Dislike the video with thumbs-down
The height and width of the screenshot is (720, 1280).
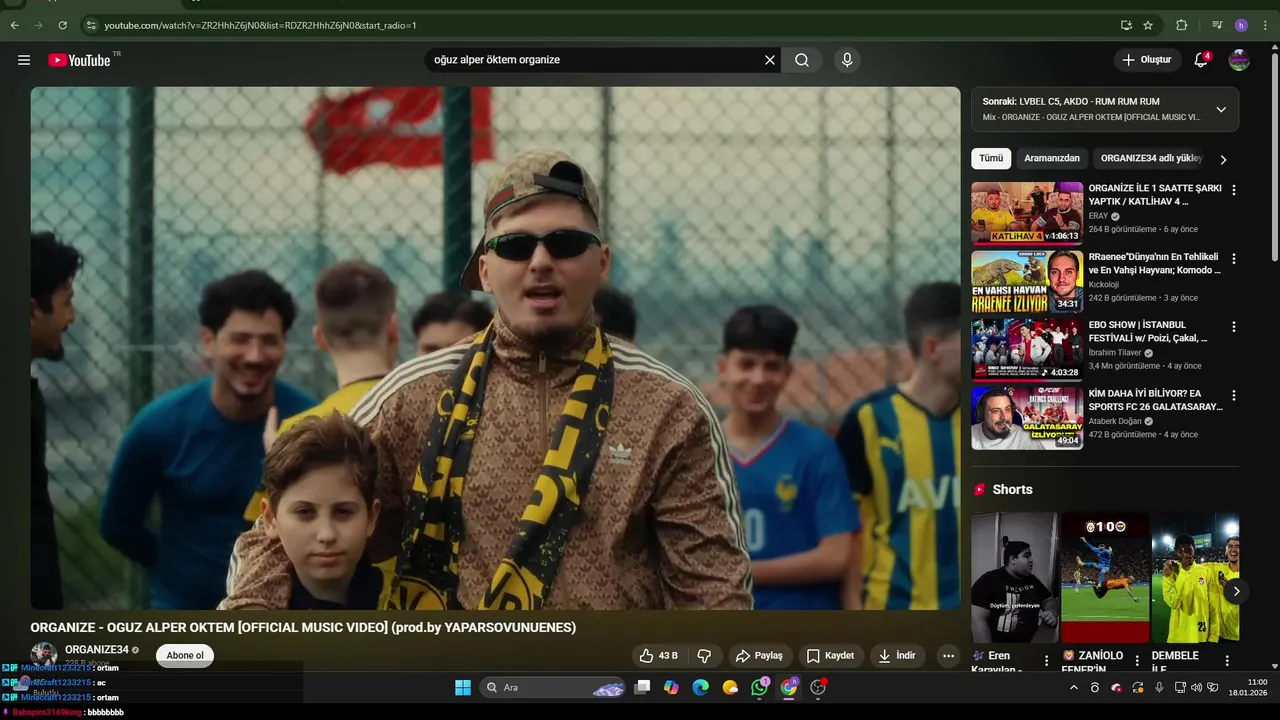pyautogui.click(x=704, y=656)
